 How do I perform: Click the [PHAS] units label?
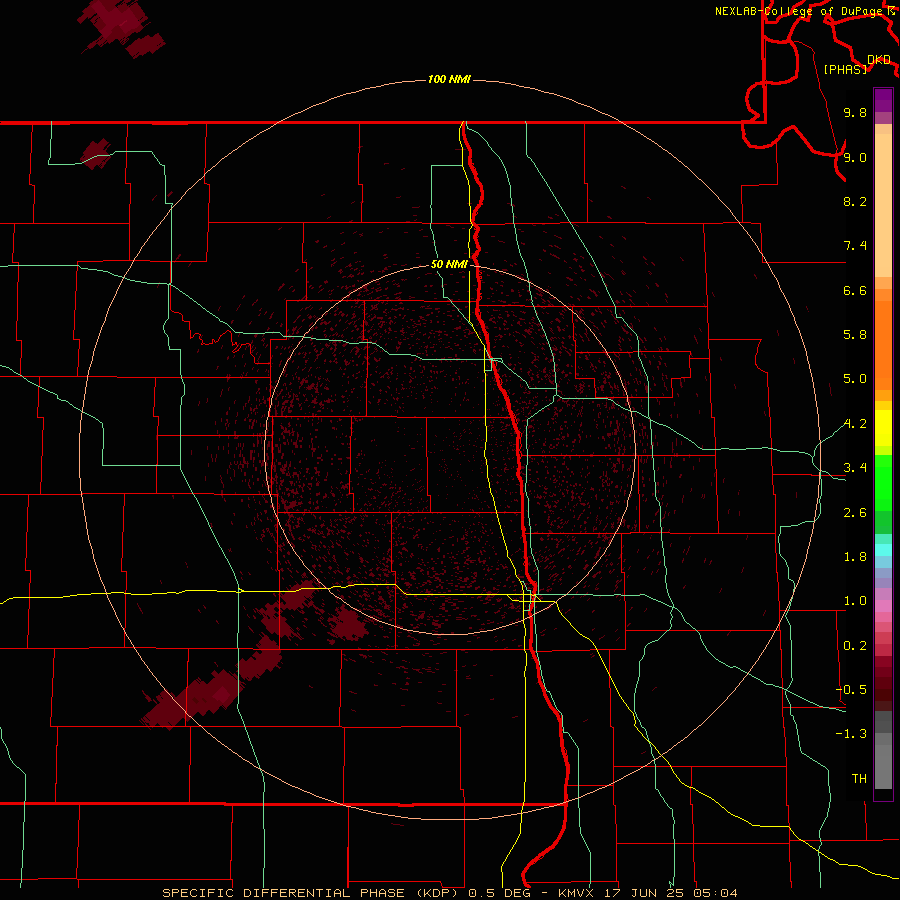tap(845, 69)
